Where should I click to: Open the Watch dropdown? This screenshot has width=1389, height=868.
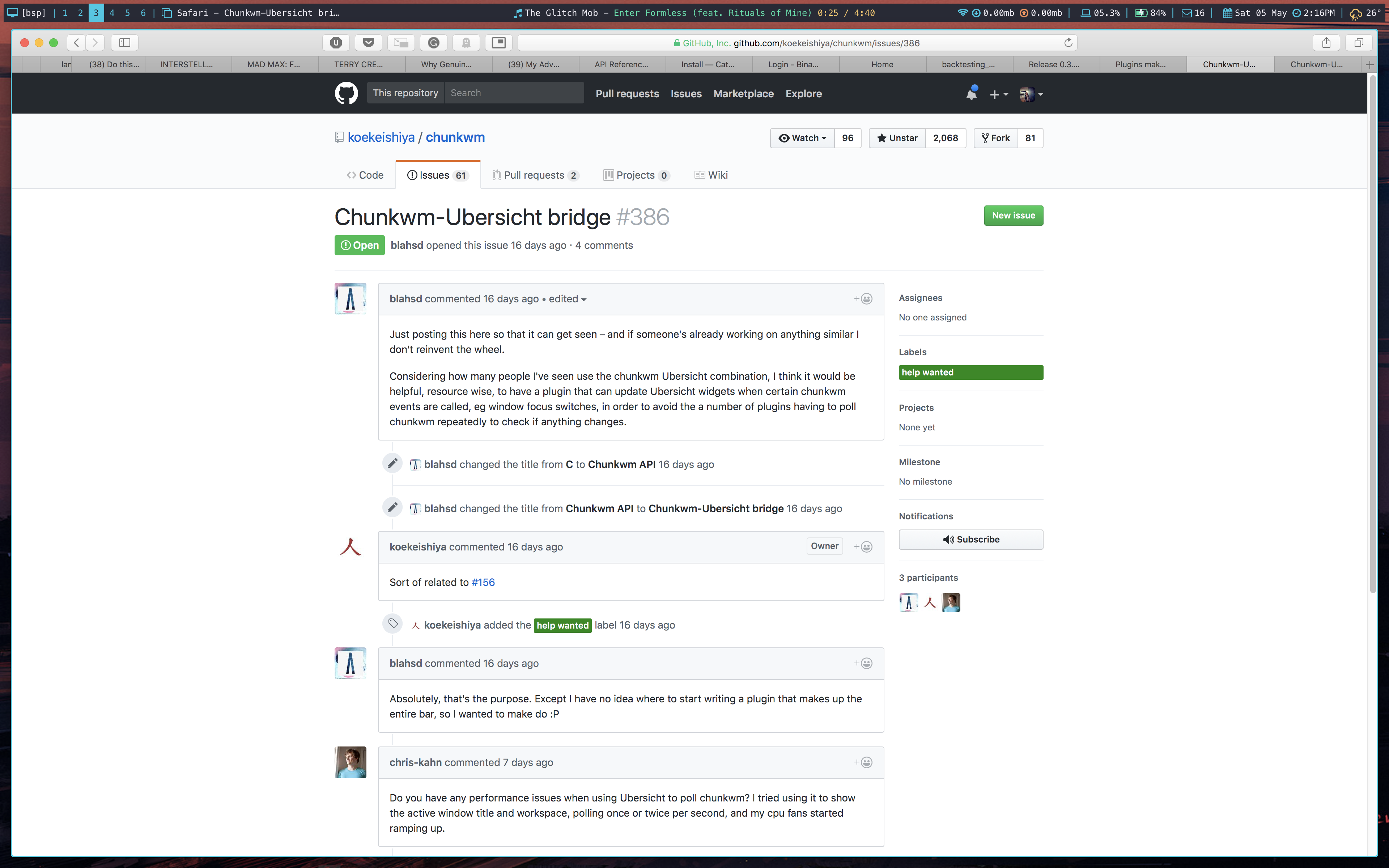pyautogui.click(x=802, y=138)
